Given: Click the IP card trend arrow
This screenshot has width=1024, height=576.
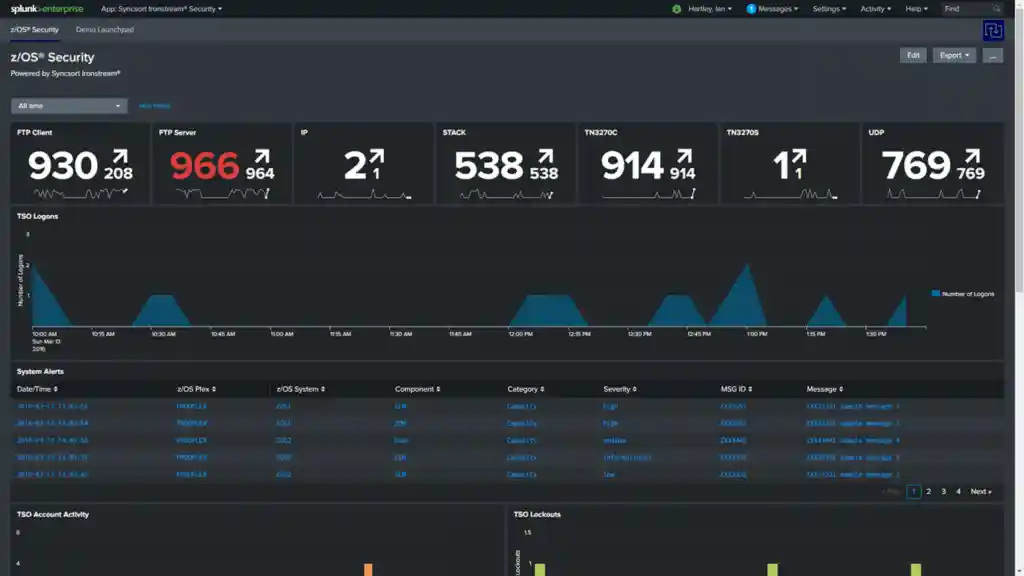Looking at the screenshot, I should [377, 157].
